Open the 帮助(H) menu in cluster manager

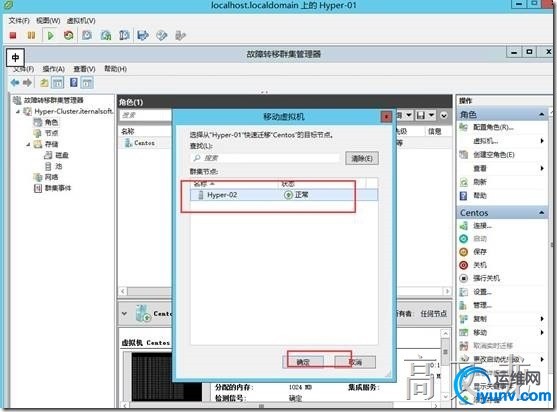tap(115, 69)
